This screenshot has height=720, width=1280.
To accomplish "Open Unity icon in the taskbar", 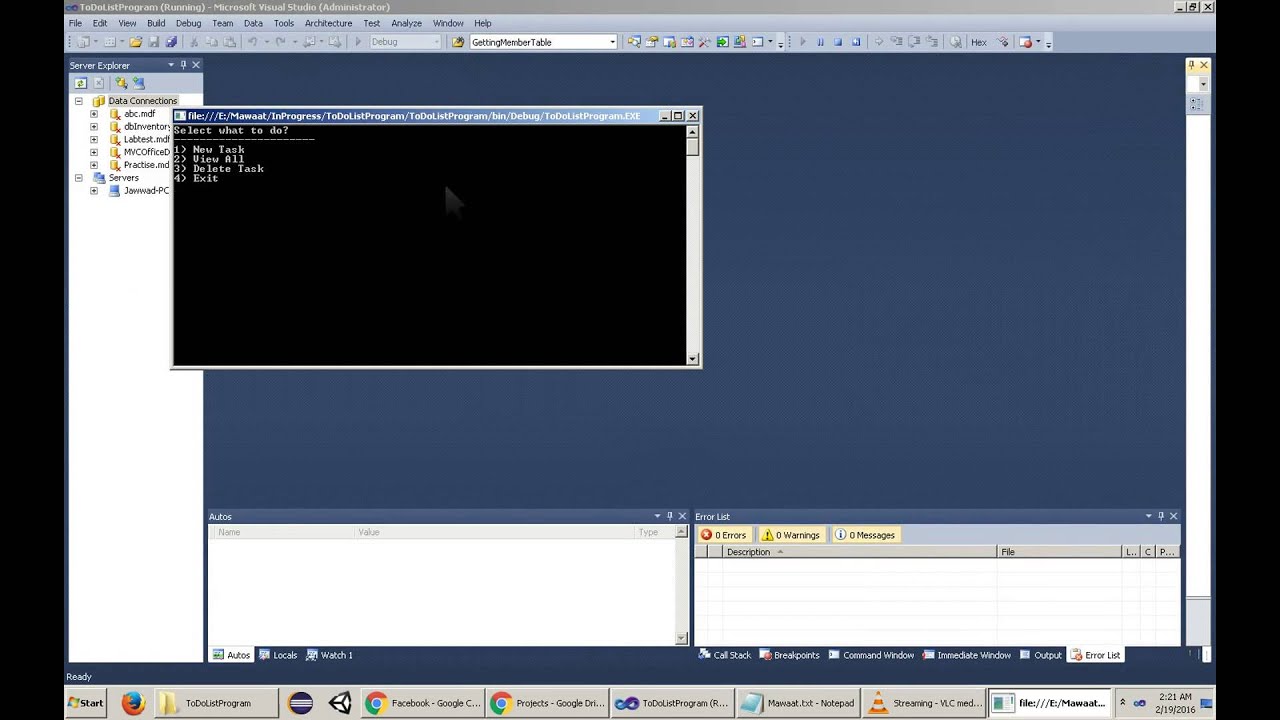I will [x=340, y=703].
